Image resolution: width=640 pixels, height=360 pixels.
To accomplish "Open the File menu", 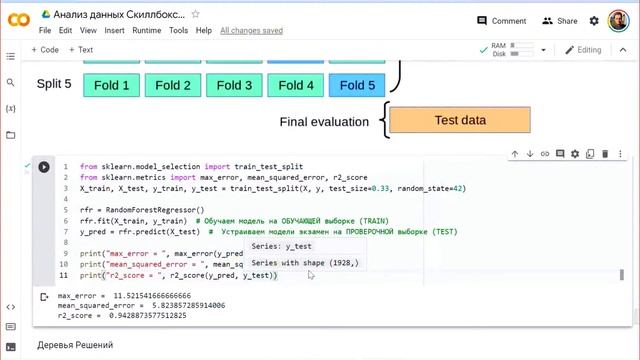I will (x=45, y=30).
